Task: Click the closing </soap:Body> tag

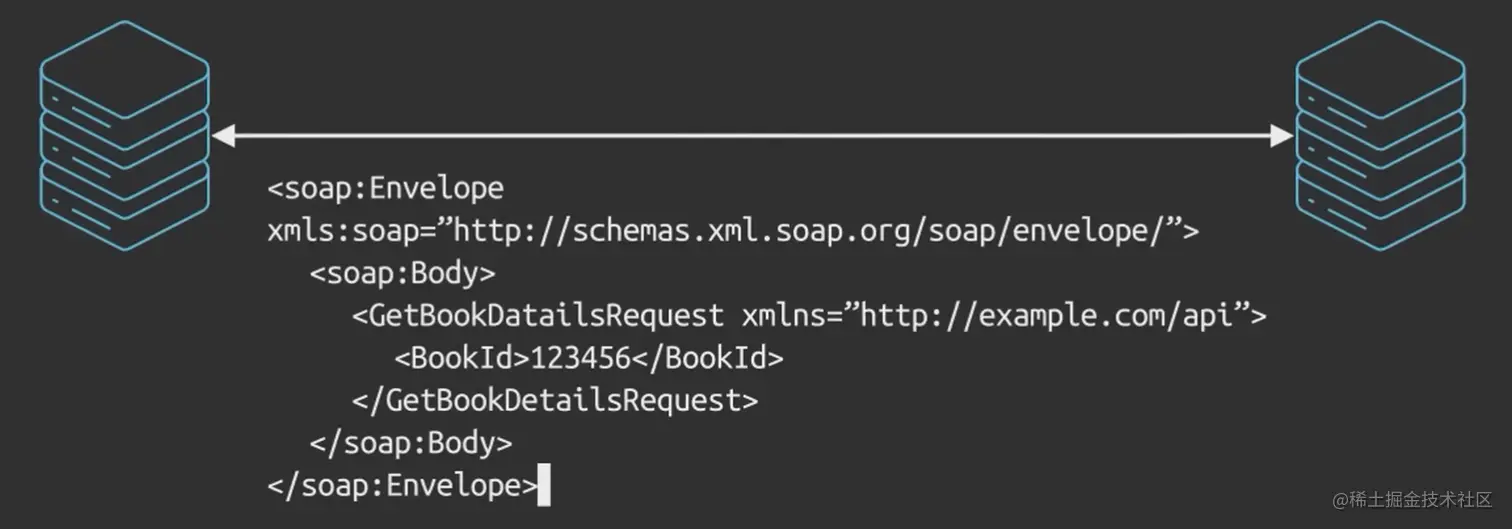Action: tap(411, 444)
